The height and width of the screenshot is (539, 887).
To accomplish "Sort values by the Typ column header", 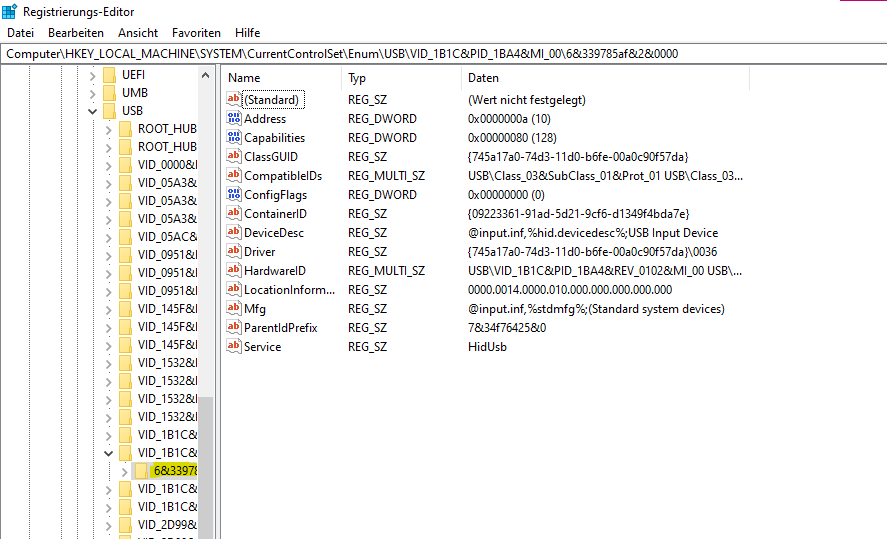I will 357,78.
